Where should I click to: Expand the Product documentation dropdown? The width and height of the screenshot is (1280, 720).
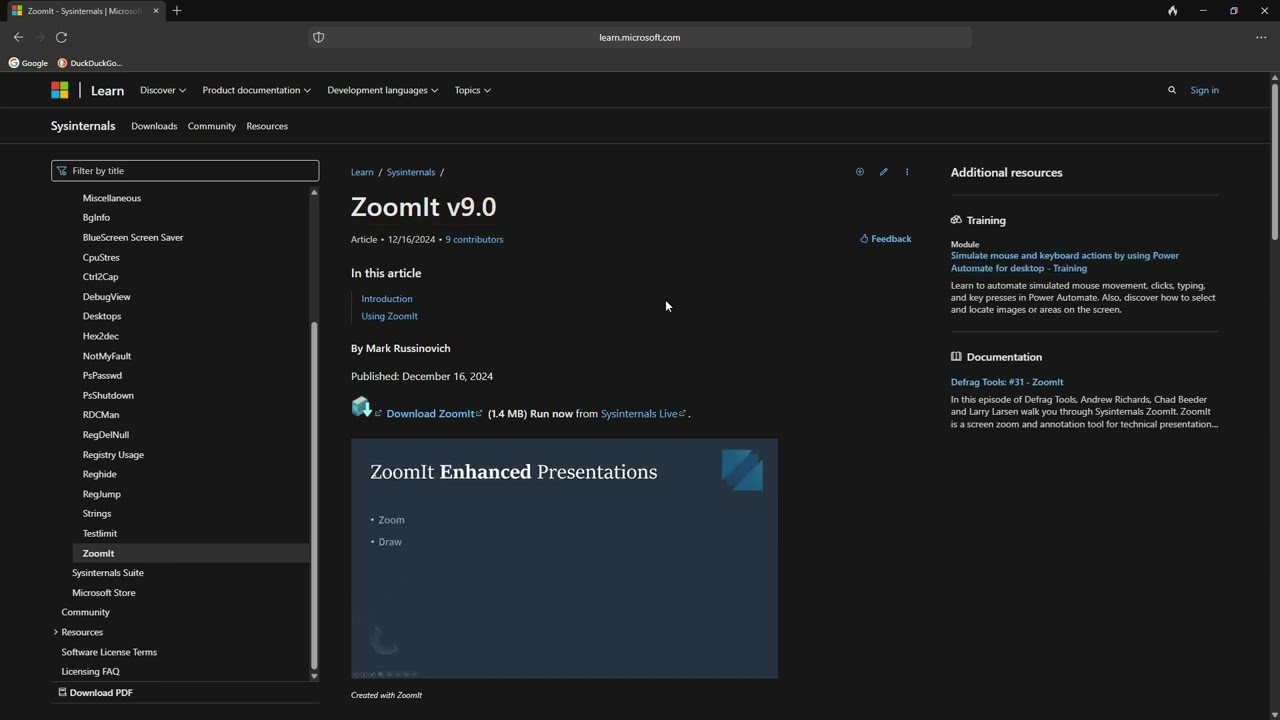tap(256, 90)
